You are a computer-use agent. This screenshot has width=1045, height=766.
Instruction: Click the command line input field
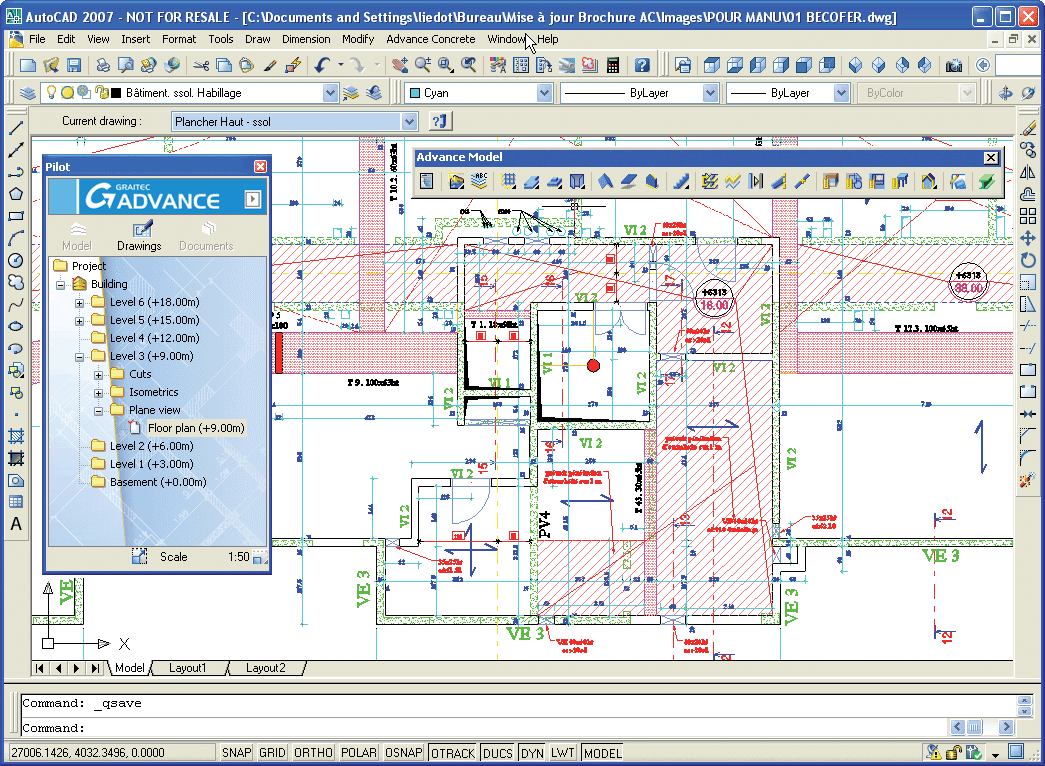pos(485,727)
